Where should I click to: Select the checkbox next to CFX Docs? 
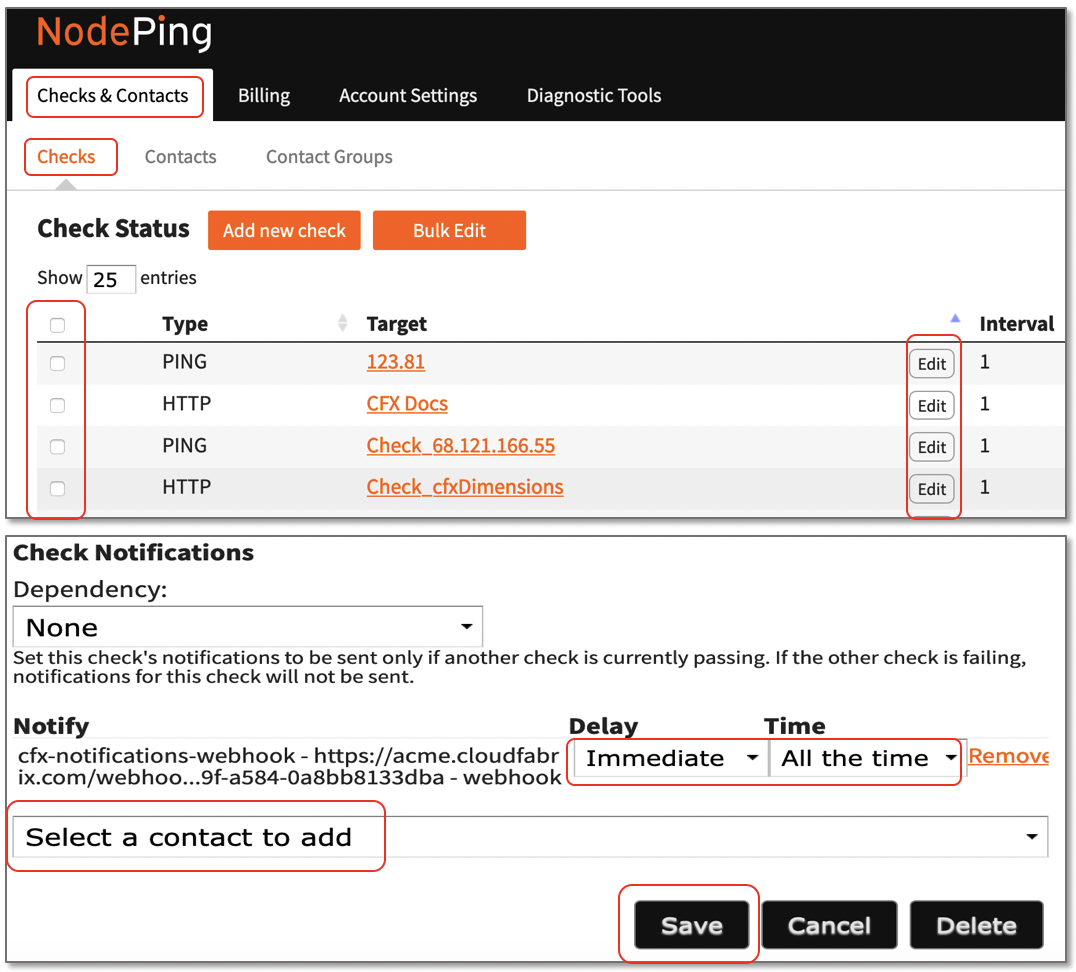click(58, 405)
